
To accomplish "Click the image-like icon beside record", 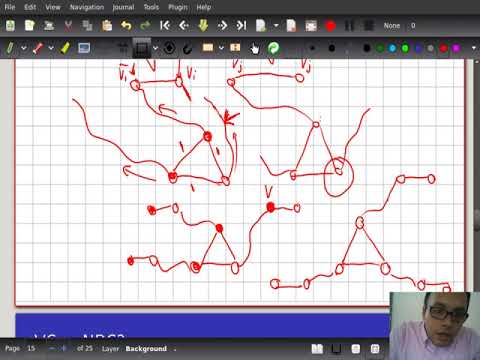I will pyautogui.click(x=311, y=26).
